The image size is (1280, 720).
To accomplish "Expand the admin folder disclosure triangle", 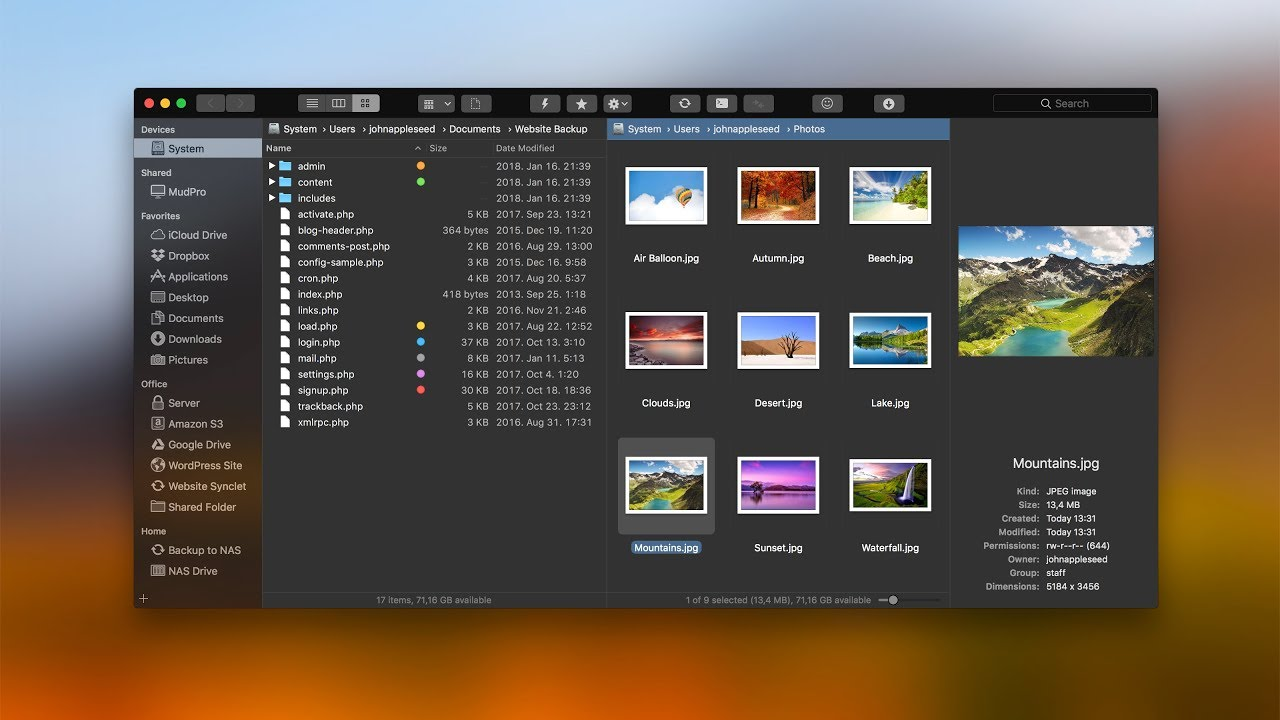I will (x=272, y=166).
